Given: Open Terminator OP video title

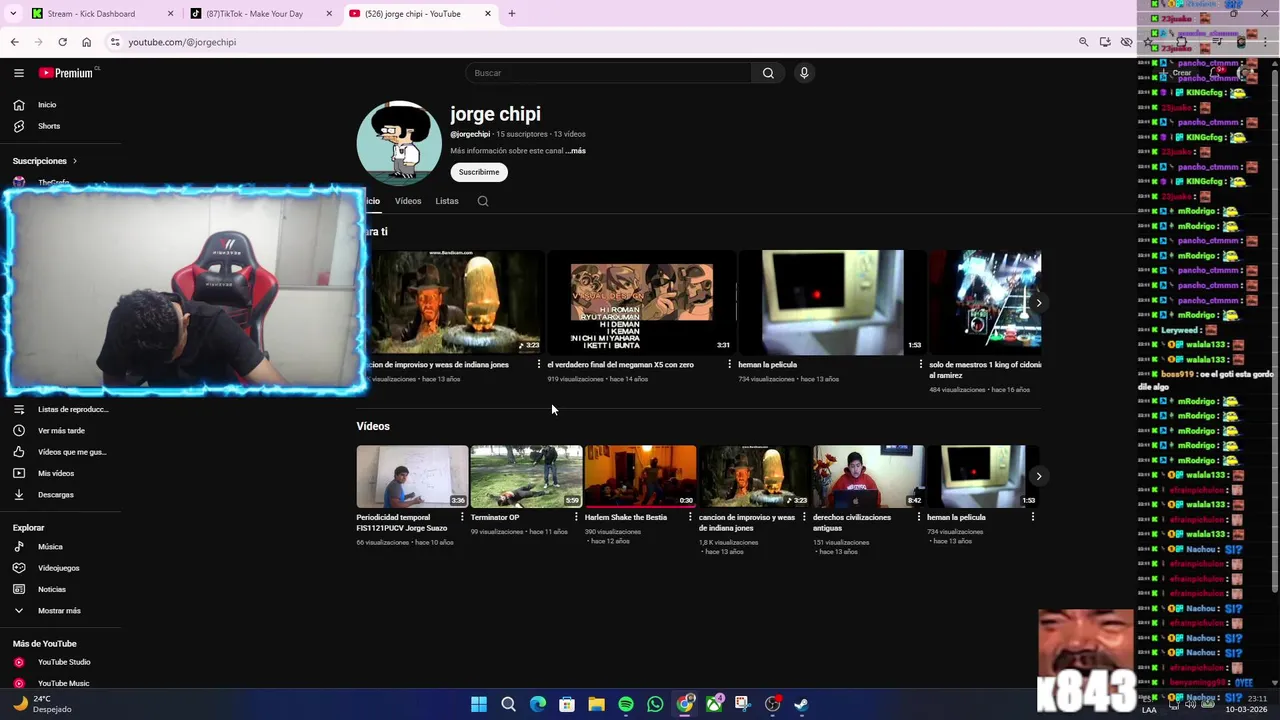Looking at the screenshot, I should tap(495, 517).
